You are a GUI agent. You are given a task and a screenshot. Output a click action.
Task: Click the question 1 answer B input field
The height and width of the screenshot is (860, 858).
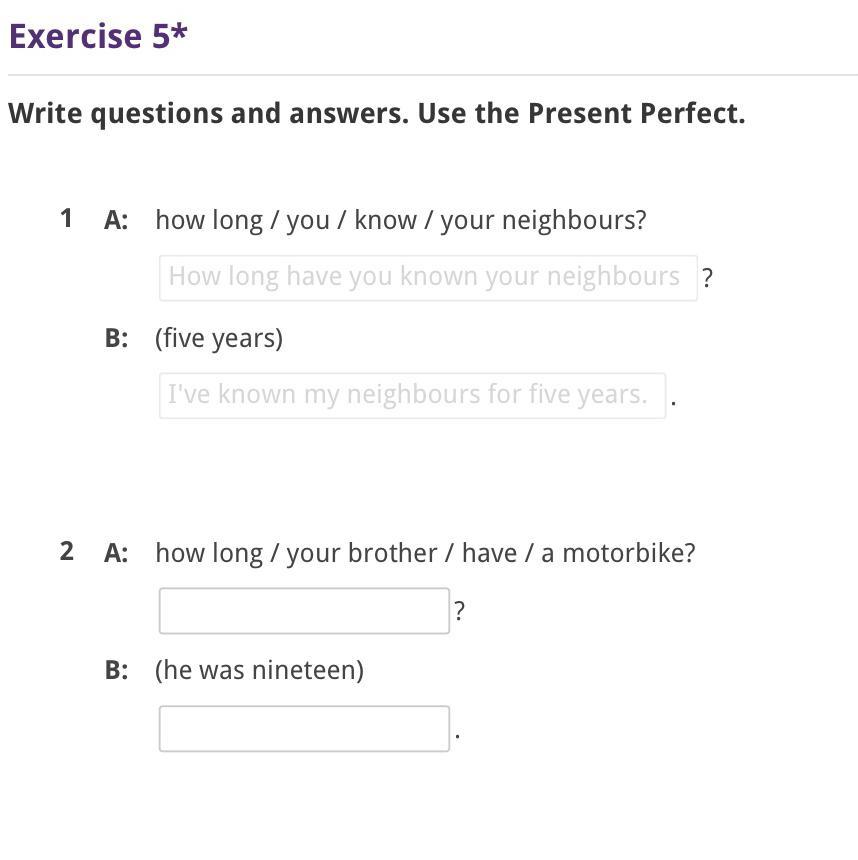(x=412, y=395)
